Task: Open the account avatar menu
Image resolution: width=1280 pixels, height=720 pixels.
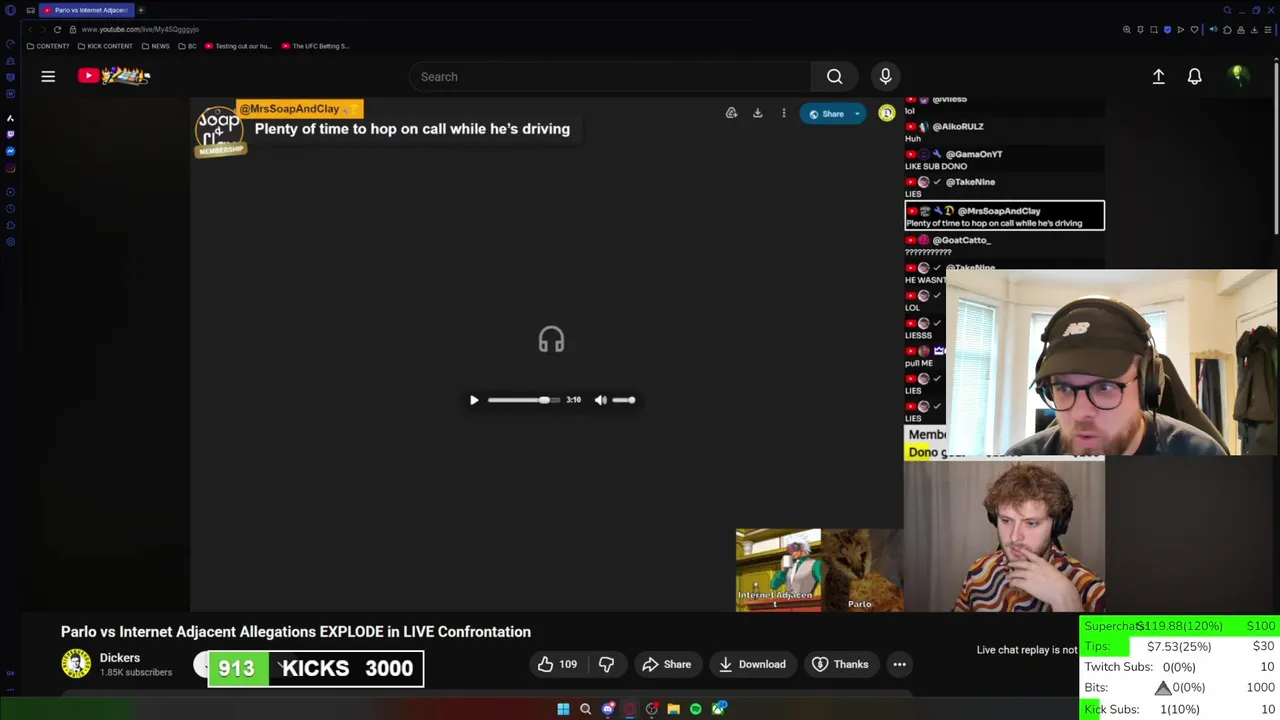Action: (1238, 76)
